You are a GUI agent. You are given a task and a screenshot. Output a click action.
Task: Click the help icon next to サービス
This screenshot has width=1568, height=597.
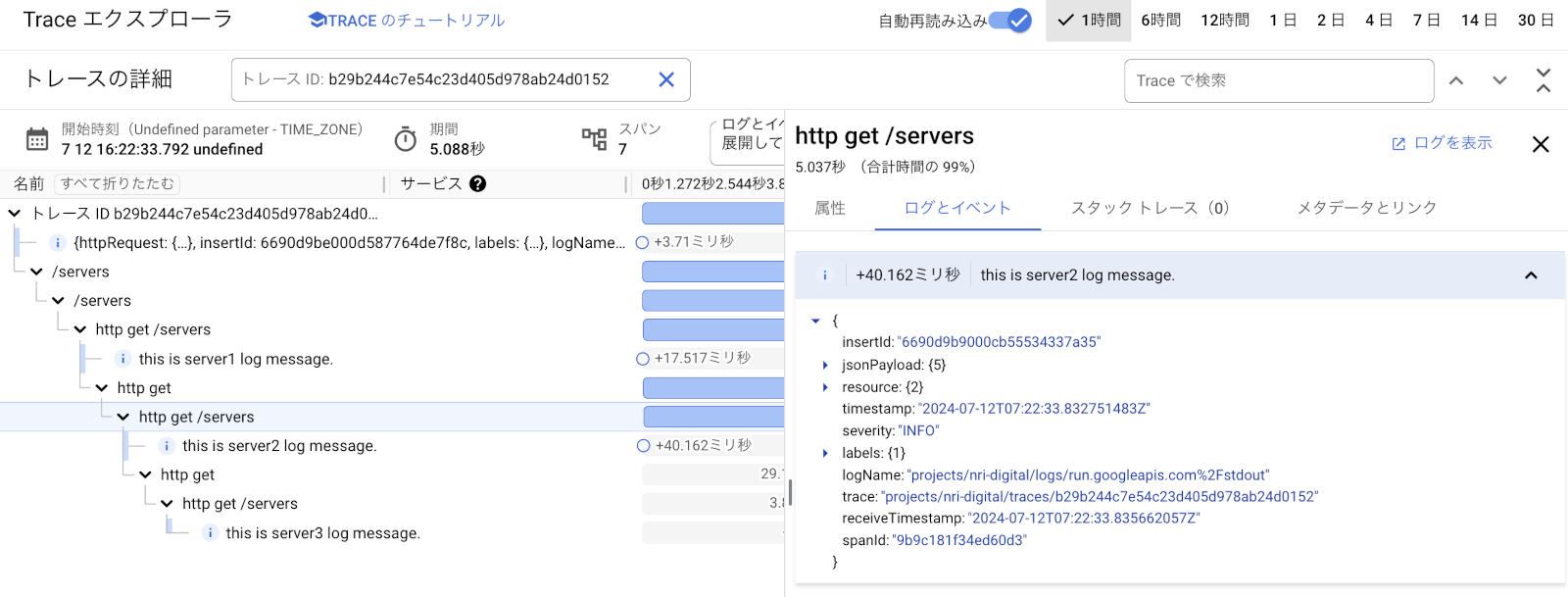tap(477, 183)
